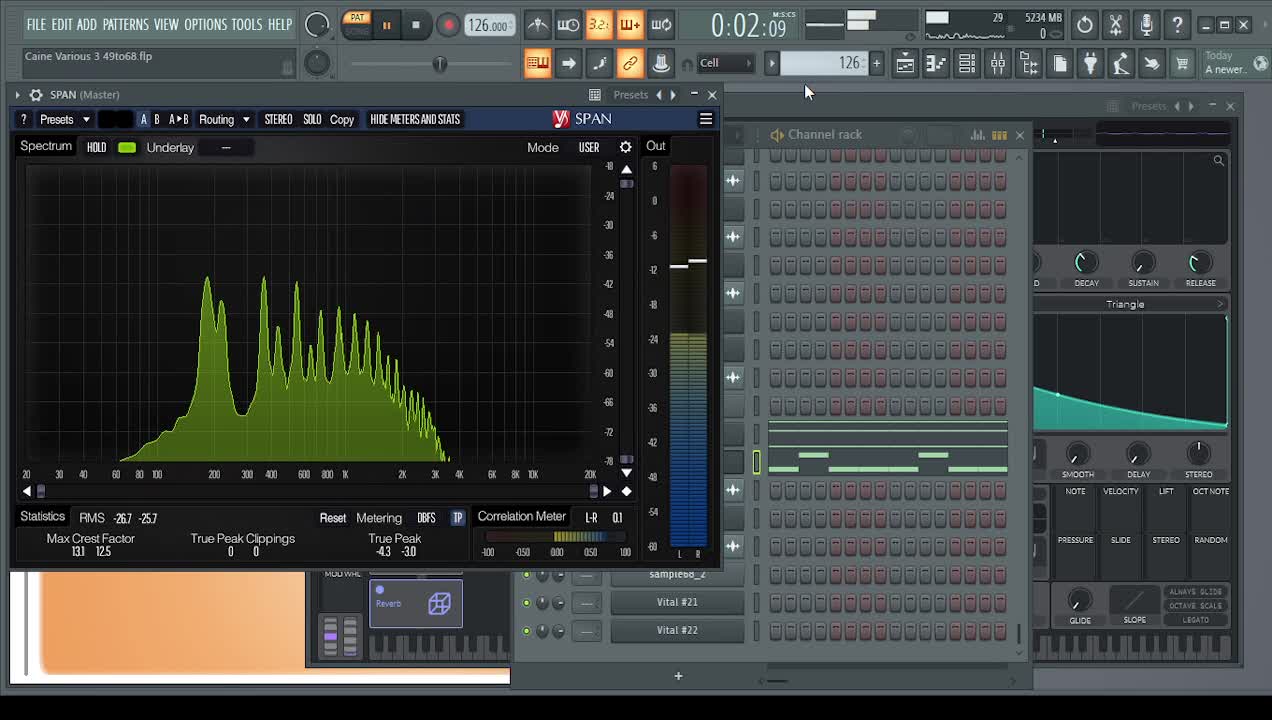This screenshot has height=720, width=1272.
Task: Expand the pattern selector arrow
Action: 771,64
